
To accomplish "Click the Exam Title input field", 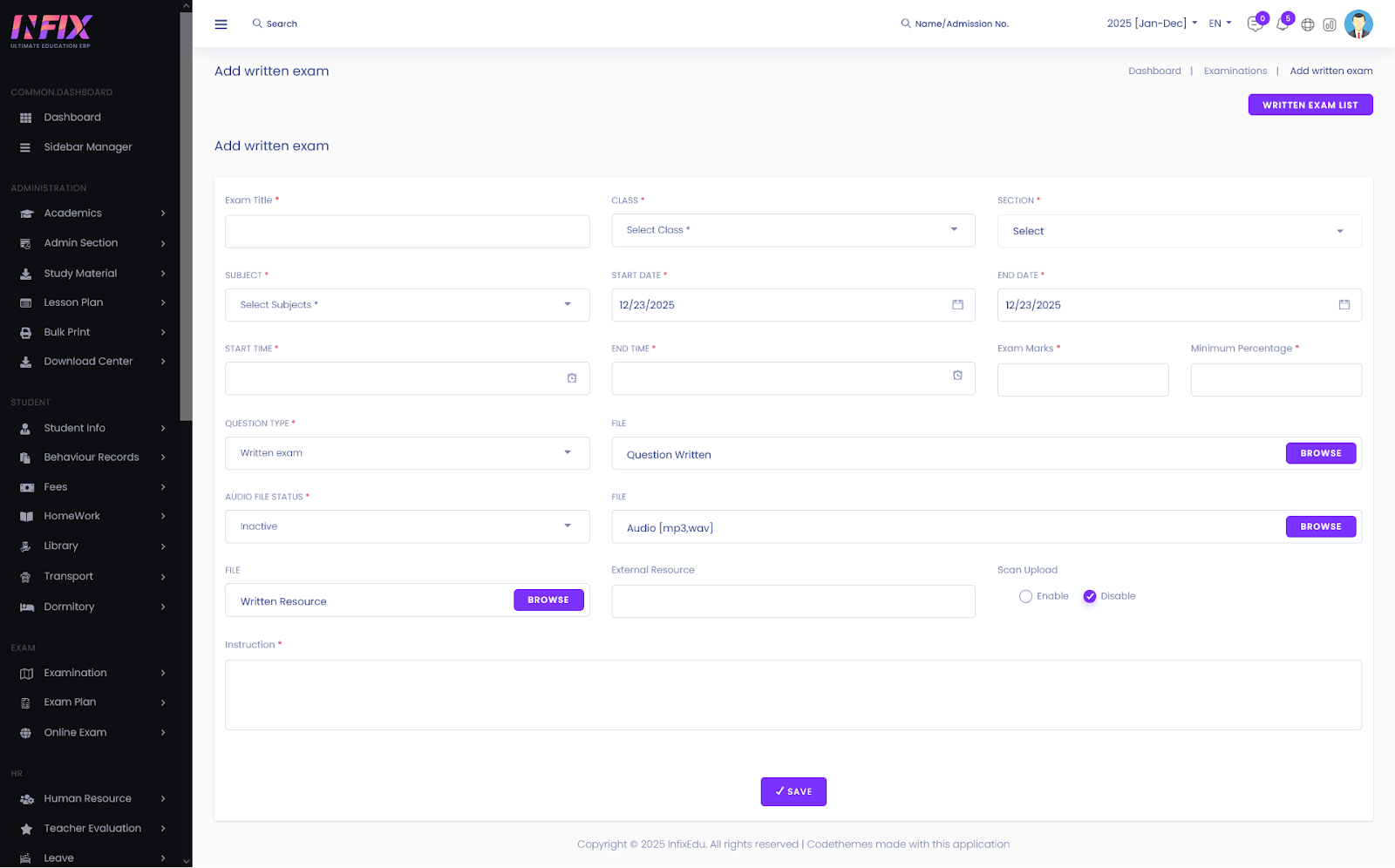I will tap(406, 232).
